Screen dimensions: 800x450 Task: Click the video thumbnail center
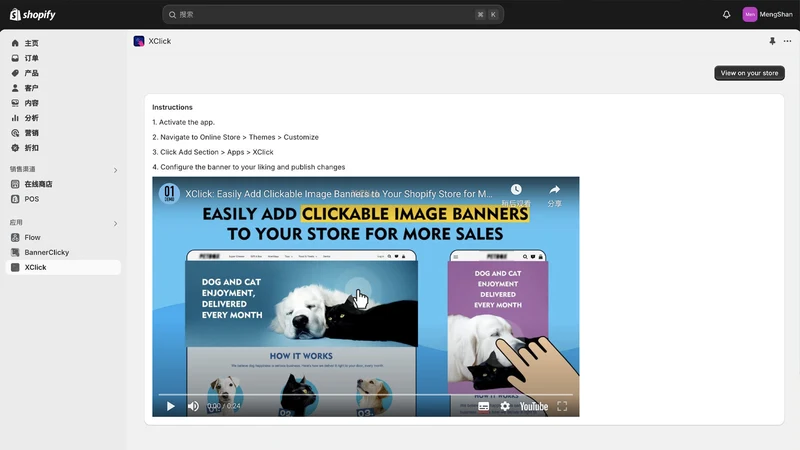365,296
